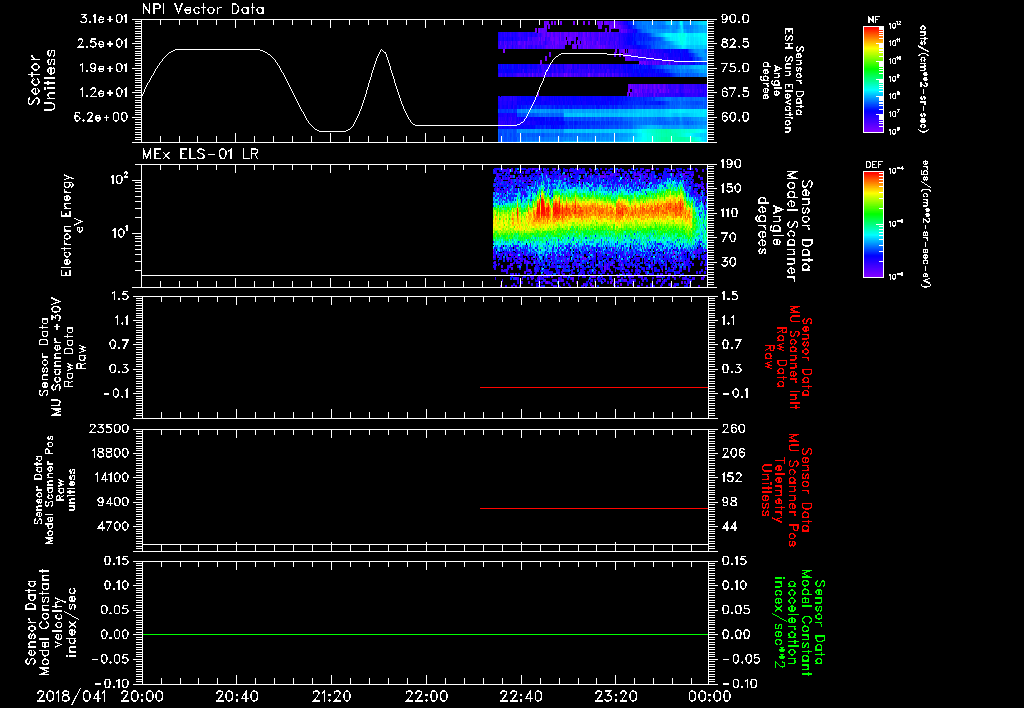Select the 'cnts/(cm**2-sr-sec)' units label
Screen dimensions: 1024x708
click(923, 78)
